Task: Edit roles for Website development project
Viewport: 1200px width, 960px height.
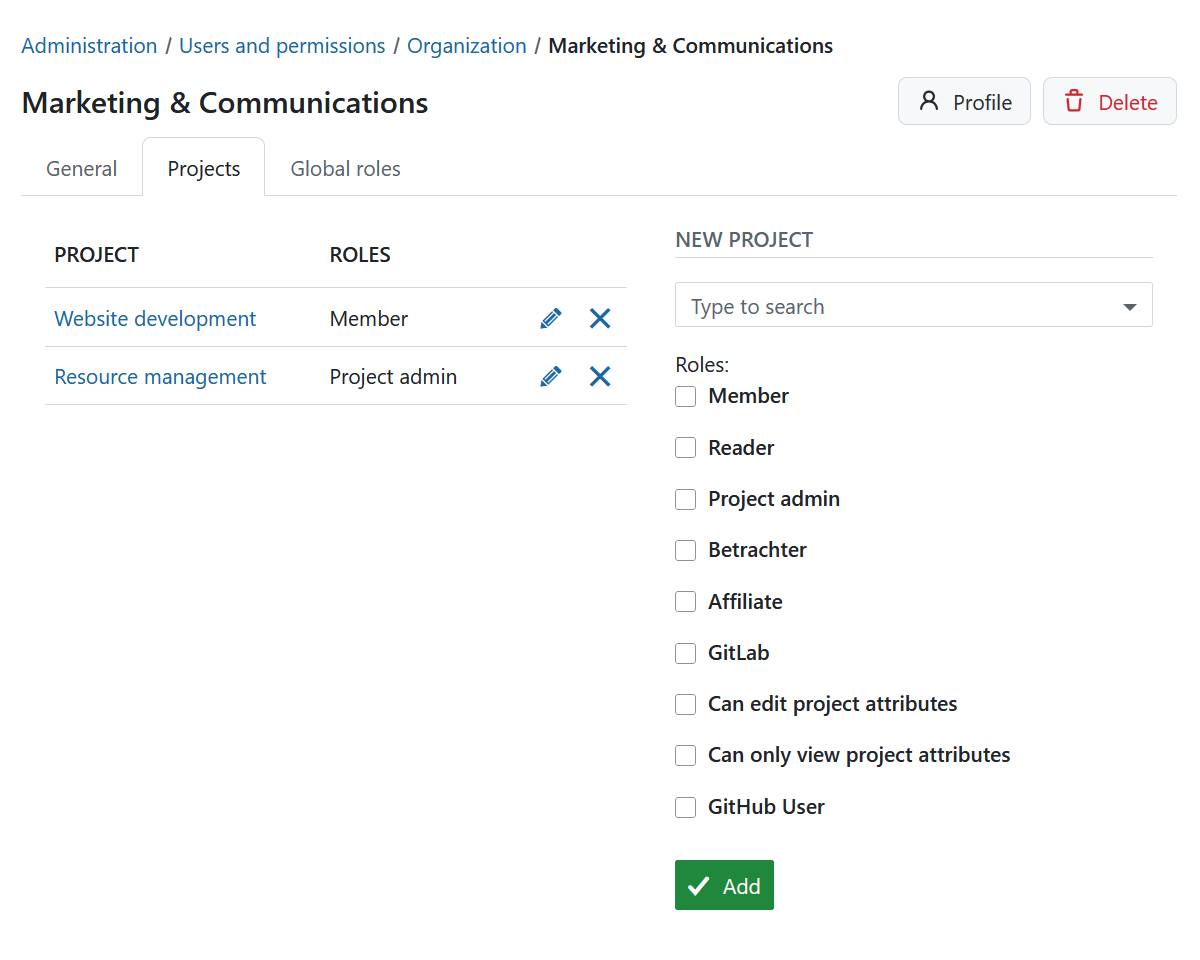Action: (551, 318)
